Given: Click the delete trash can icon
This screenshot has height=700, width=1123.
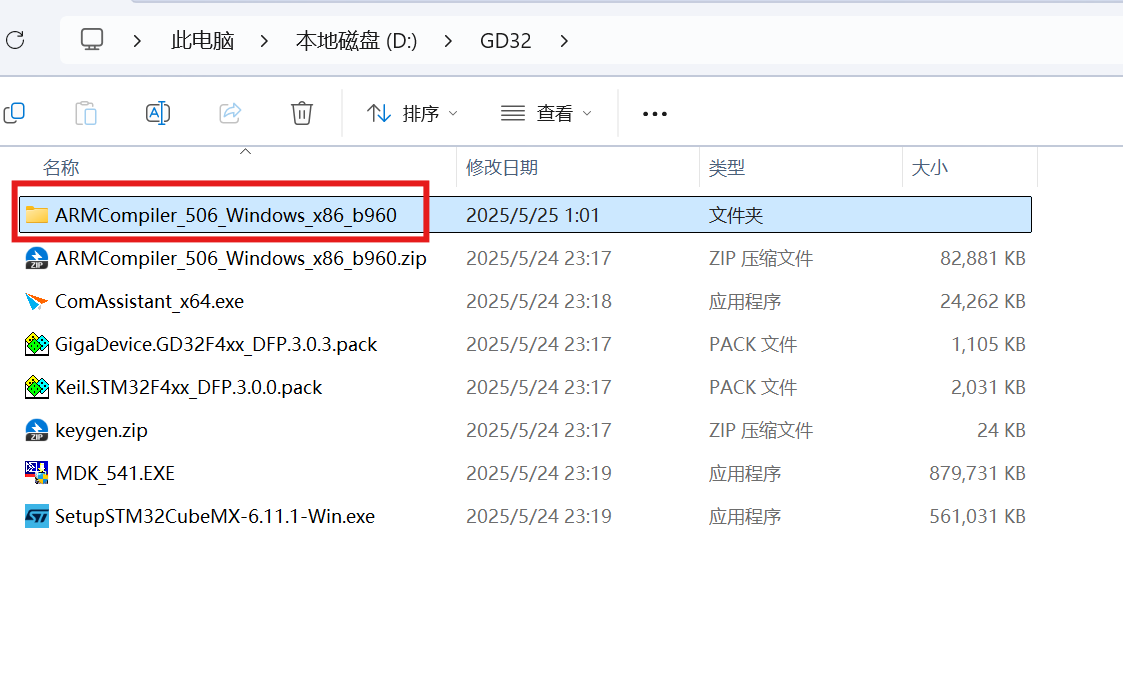Looking at the screenshot, I should coord(302,113).
